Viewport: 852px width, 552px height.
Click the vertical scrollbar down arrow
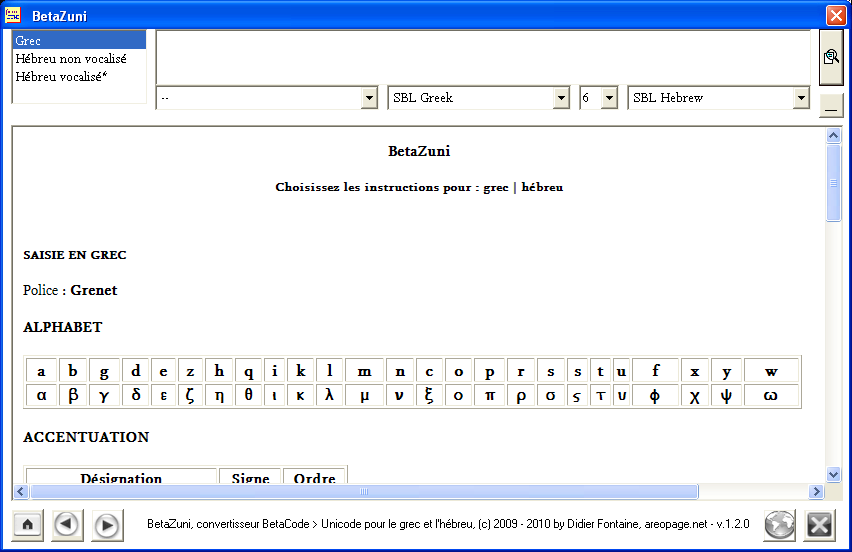(834, 474)
